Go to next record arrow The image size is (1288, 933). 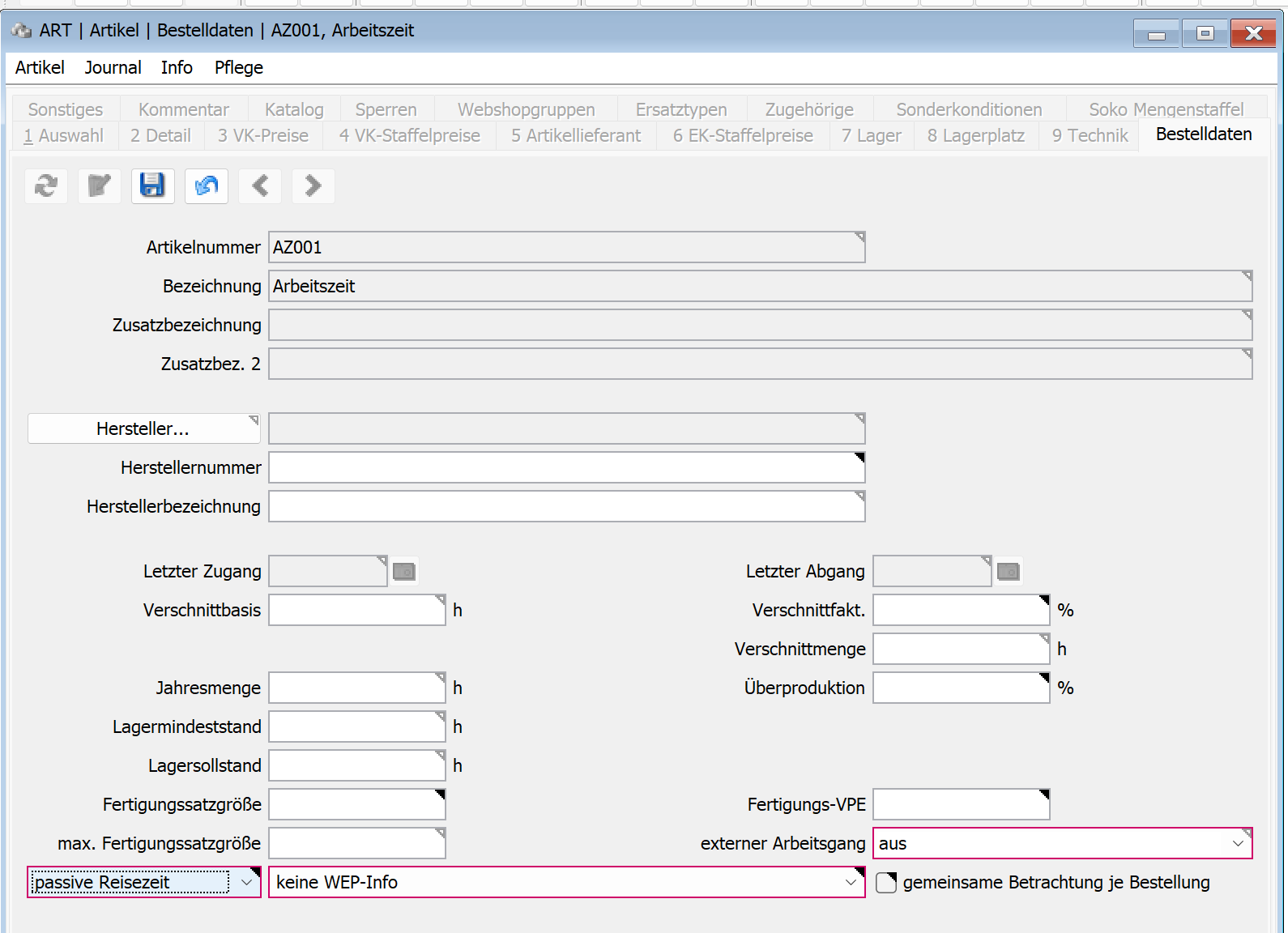(x=313, y=186)
